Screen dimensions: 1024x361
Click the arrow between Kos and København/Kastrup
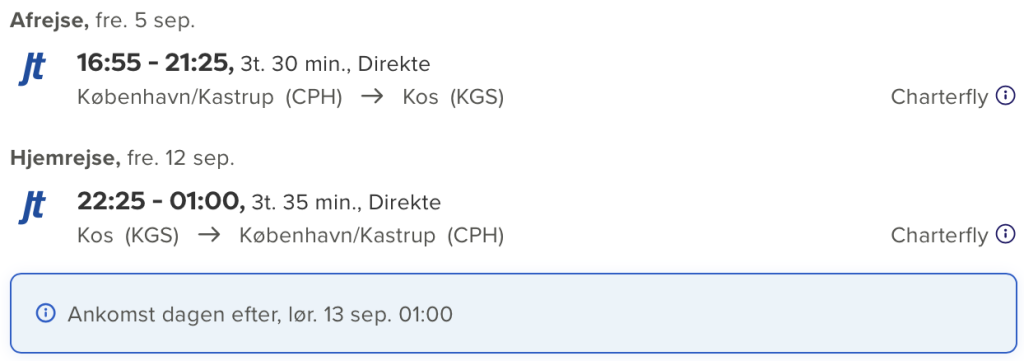click(209, 235)
